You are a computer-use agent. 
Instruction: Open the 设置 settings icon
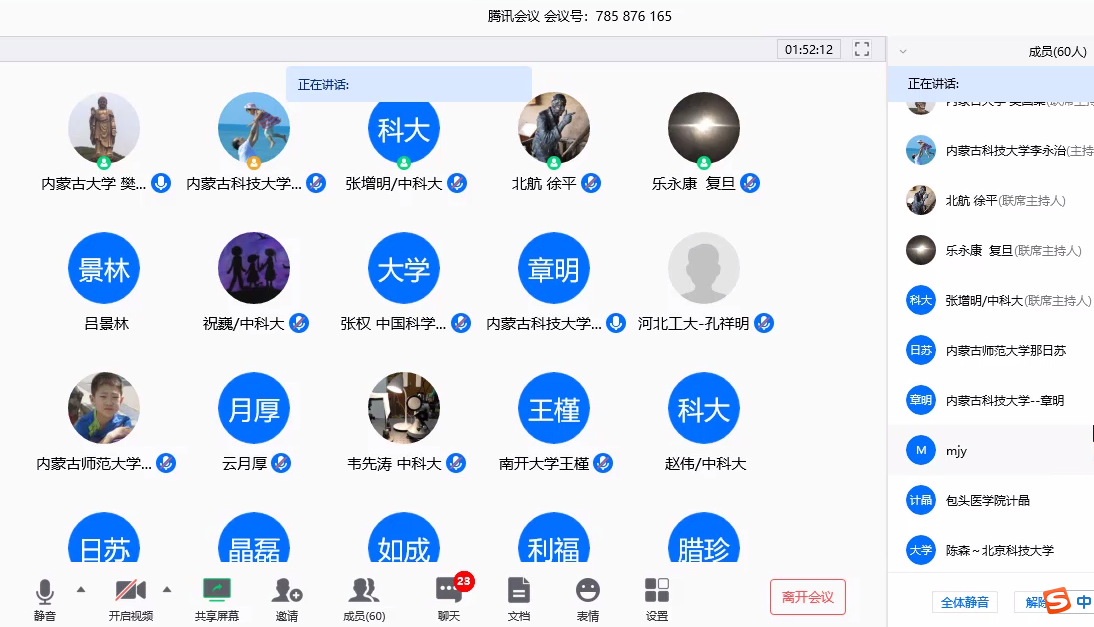click(657, 596)
